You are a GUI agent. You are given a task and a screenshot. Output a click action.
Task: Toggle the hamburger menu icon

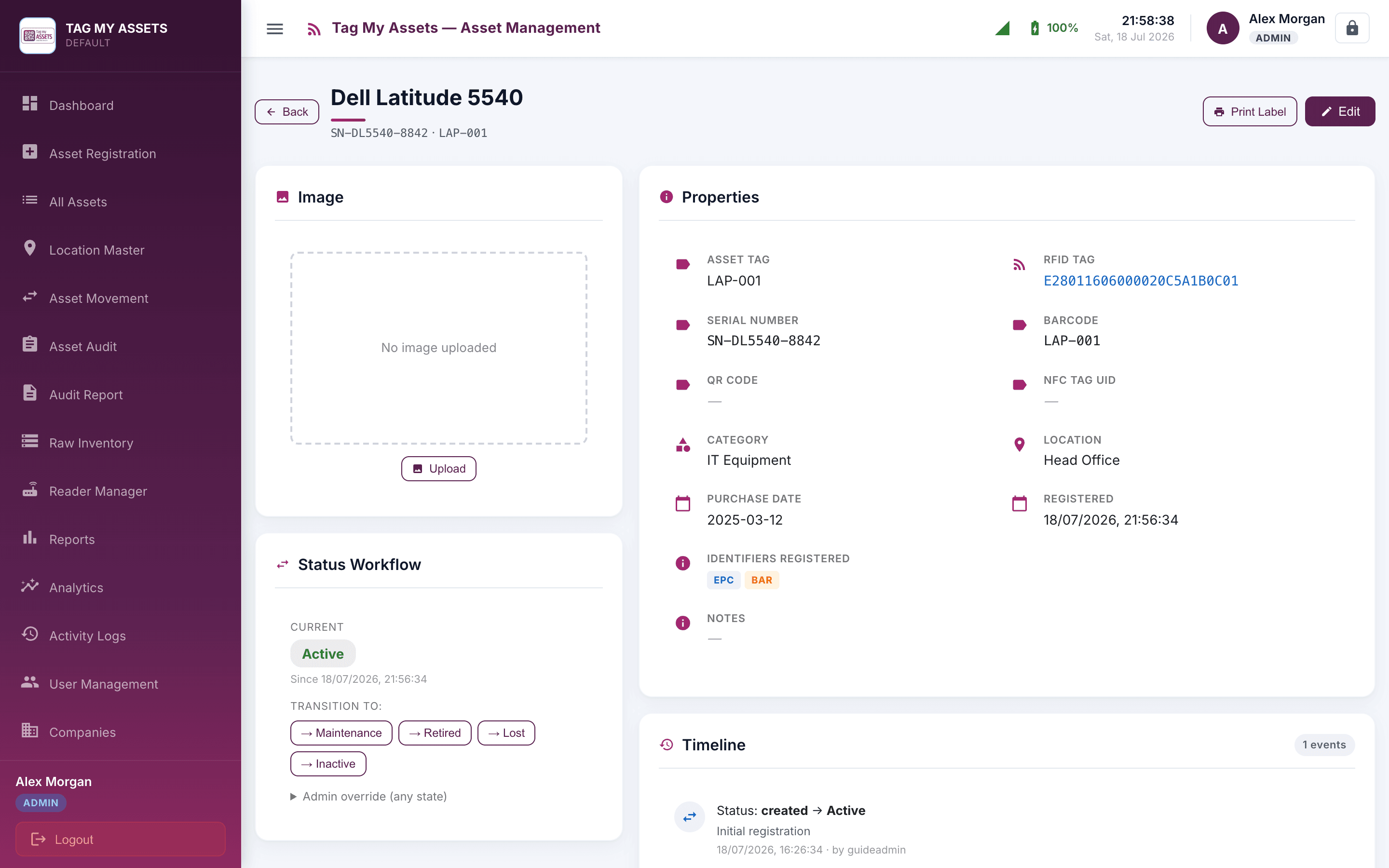point(275,28)
